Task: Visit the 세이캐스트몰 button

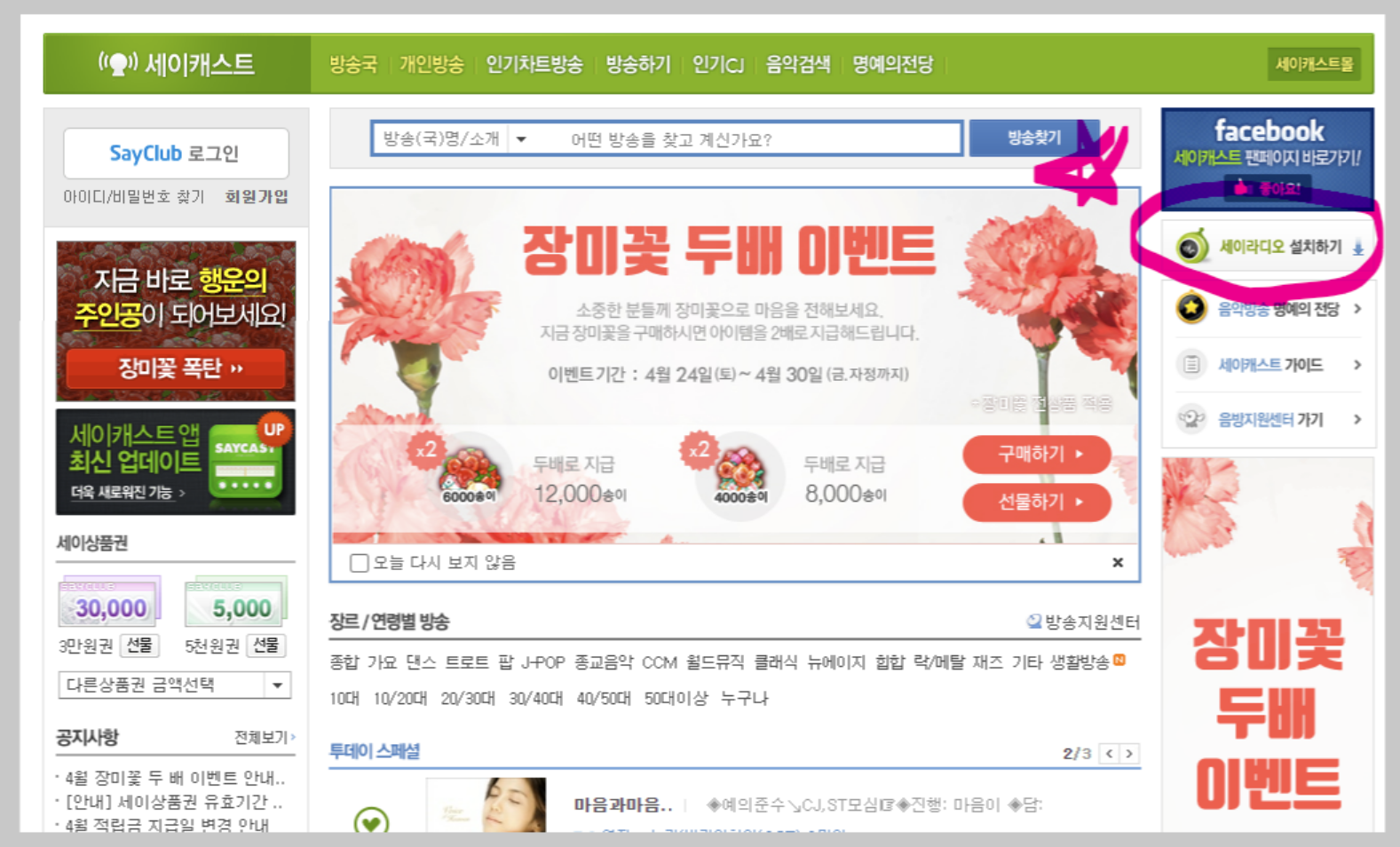Action: (x=1314, y=64)
